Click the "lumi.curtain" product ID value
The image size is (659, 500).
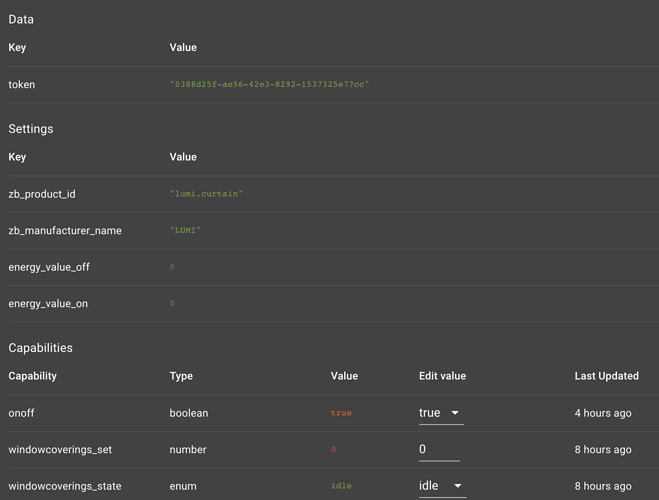click(206, 194)
